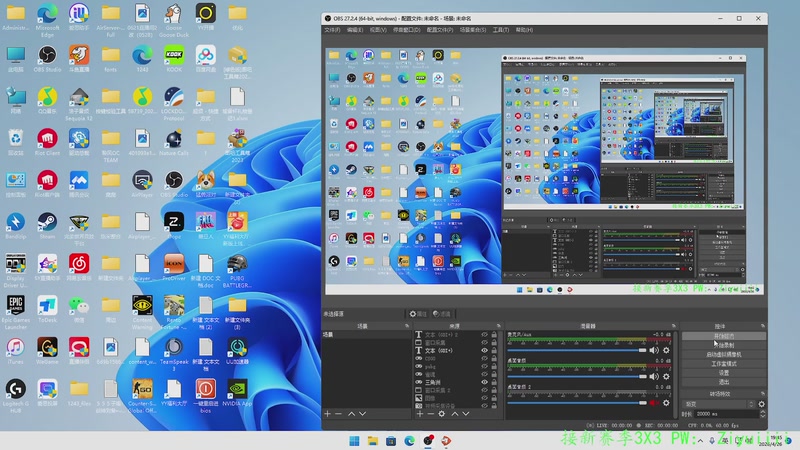Open Epic Games Launcher desktop icon

tap(15, 313)
